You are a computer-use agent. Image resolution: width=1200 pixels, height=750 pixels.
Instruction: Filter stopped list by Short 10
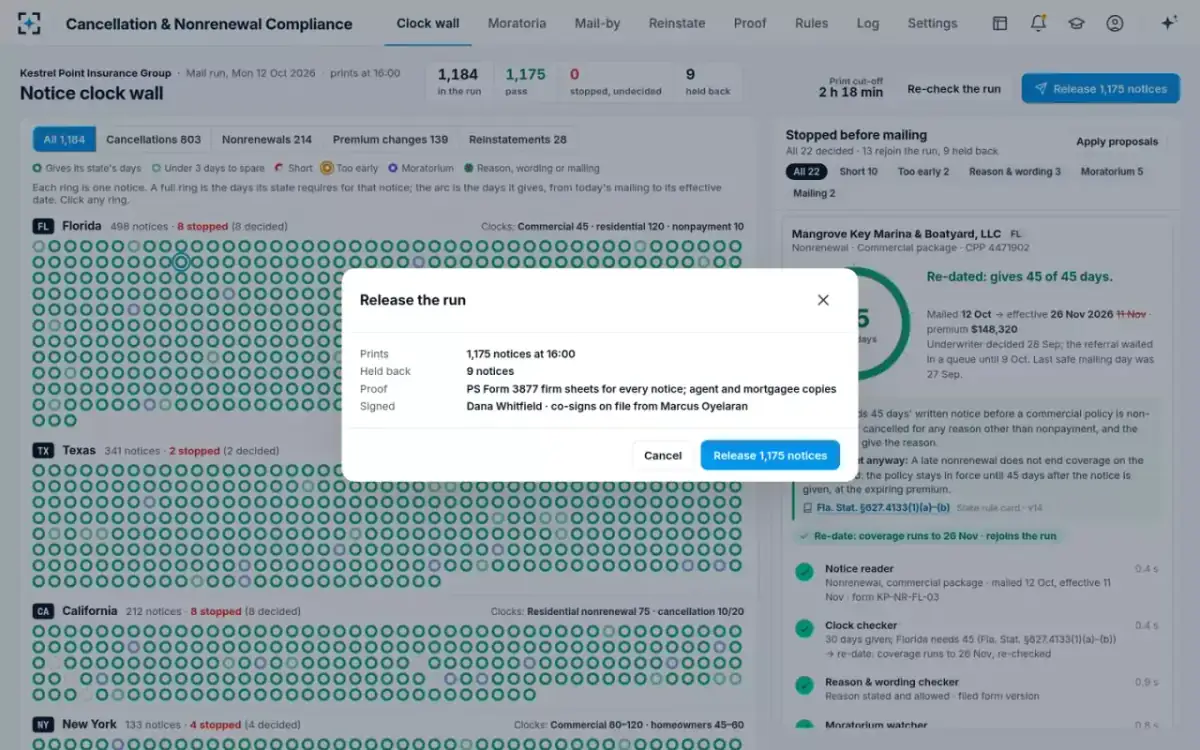point(859,172)
